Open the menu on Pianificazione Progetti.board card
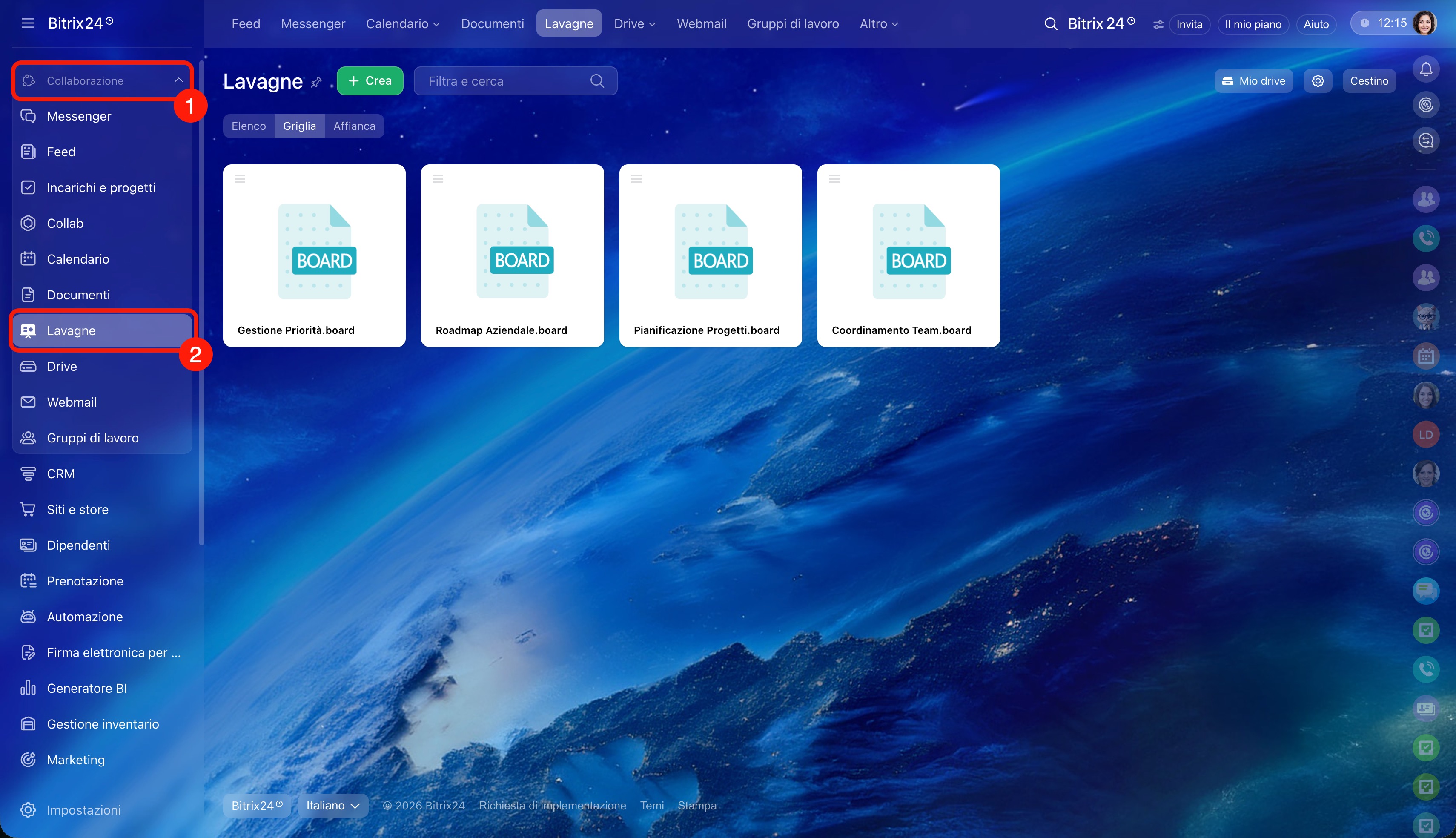 click(636, 179)
